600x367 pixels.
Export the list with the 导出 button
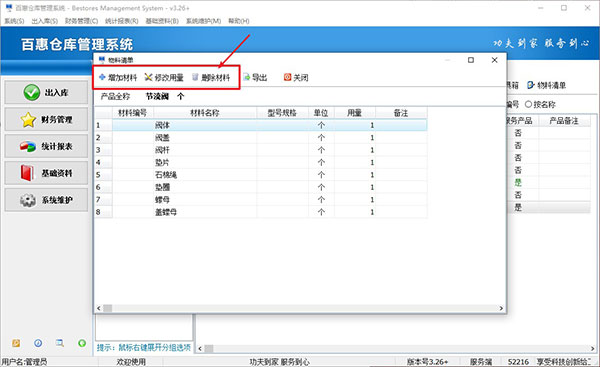tap(255, 78)
